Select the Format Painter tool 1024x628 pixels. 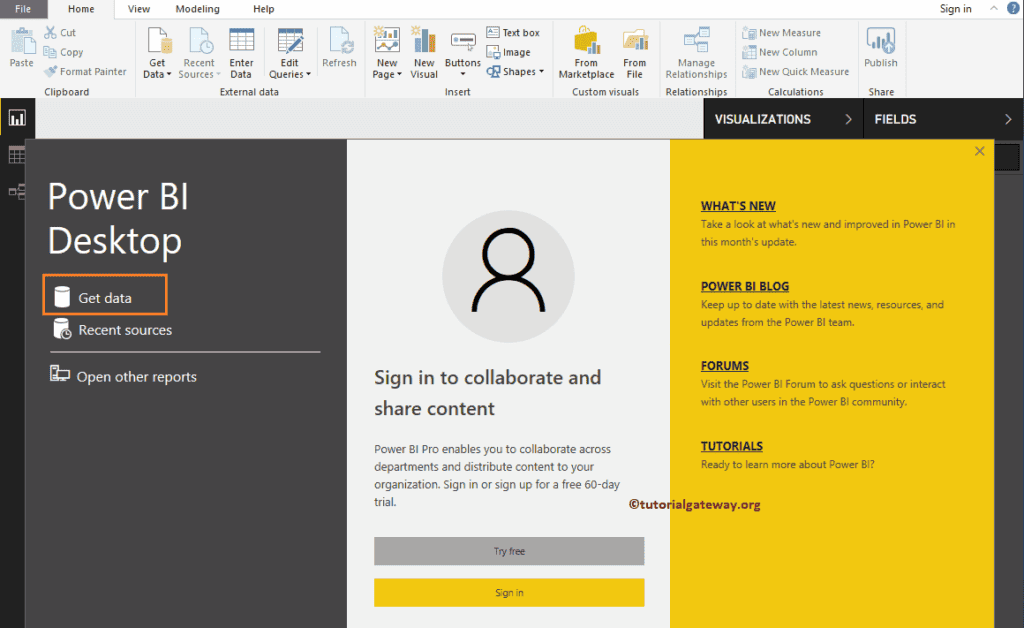[x=86, y=71]
